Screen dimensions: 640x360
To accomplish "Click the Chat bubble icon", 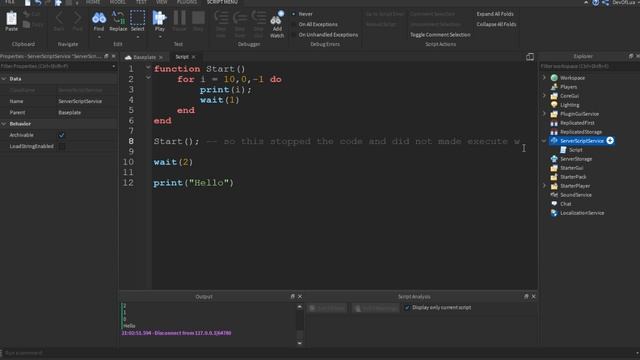I will point(554,204).
